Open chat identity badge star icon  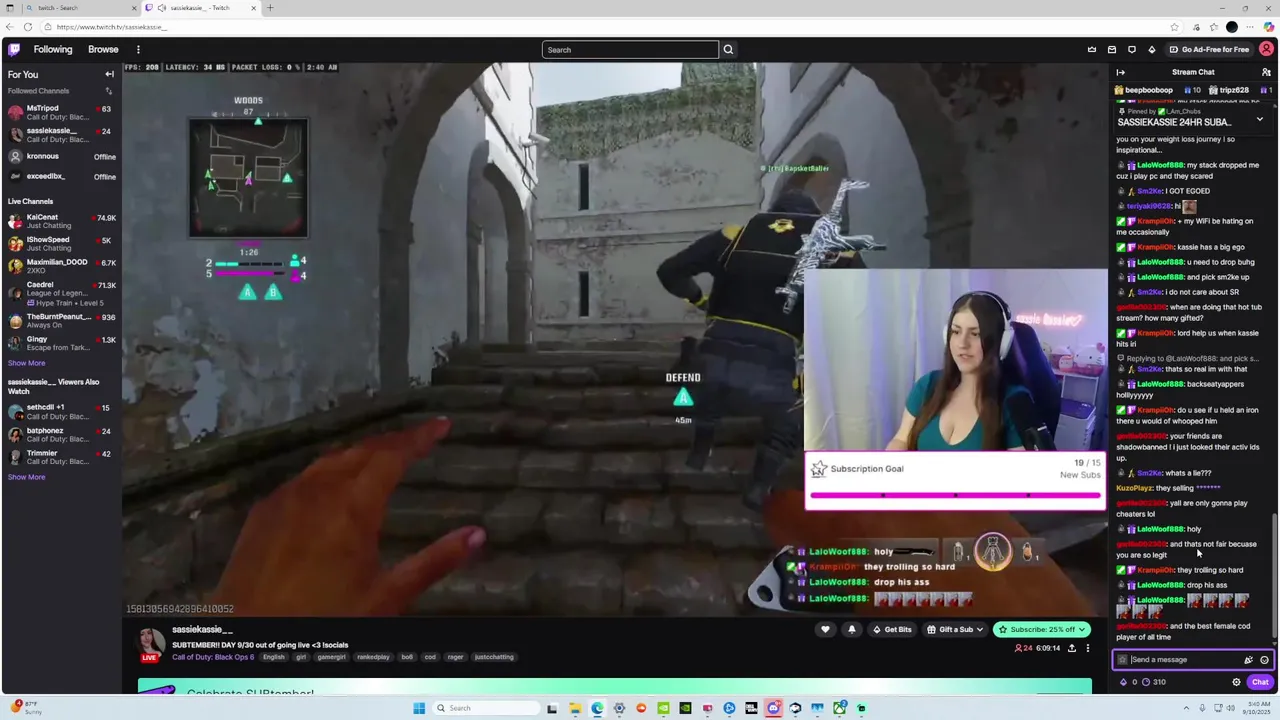coord(1123,660)
